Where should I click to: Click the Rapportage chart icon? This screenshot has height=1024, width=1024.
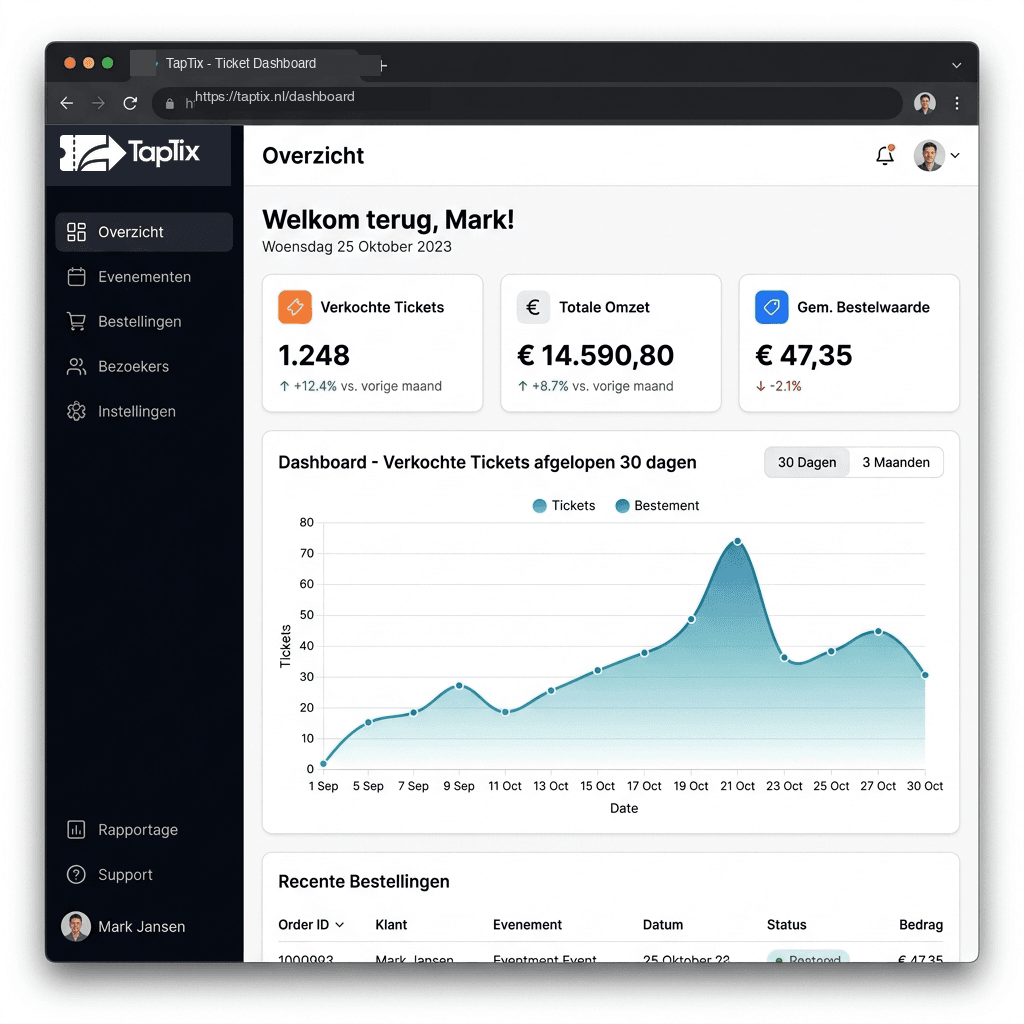(76, 829)
